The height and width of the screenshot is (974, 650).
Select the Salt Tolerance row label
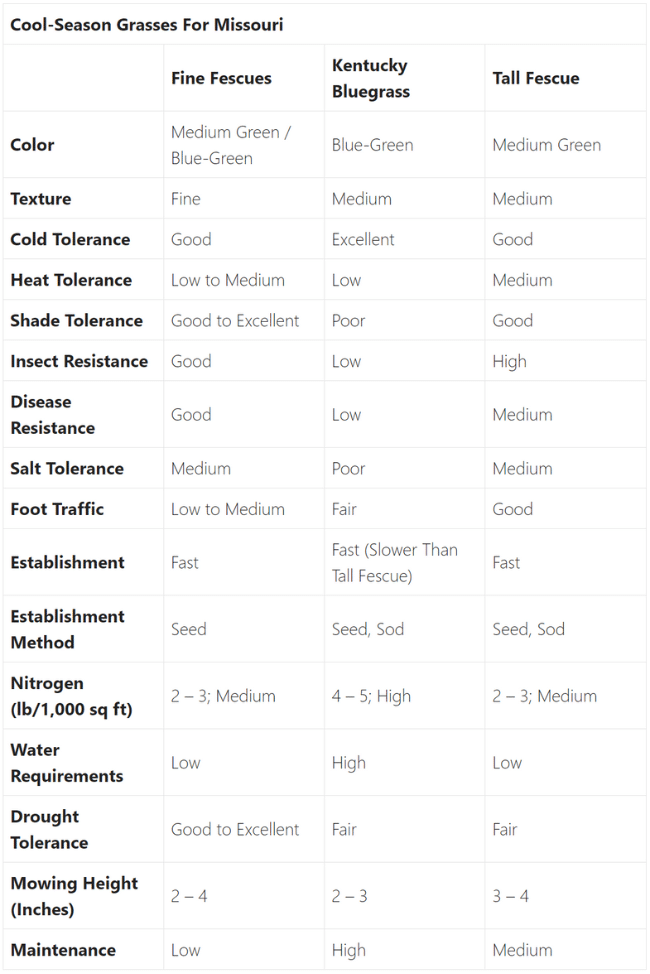pos(67,468)
